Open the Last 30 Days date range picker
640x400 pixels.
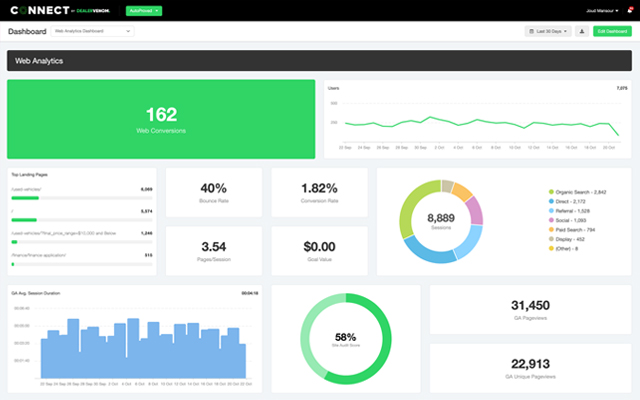click(x=548, y=31)
